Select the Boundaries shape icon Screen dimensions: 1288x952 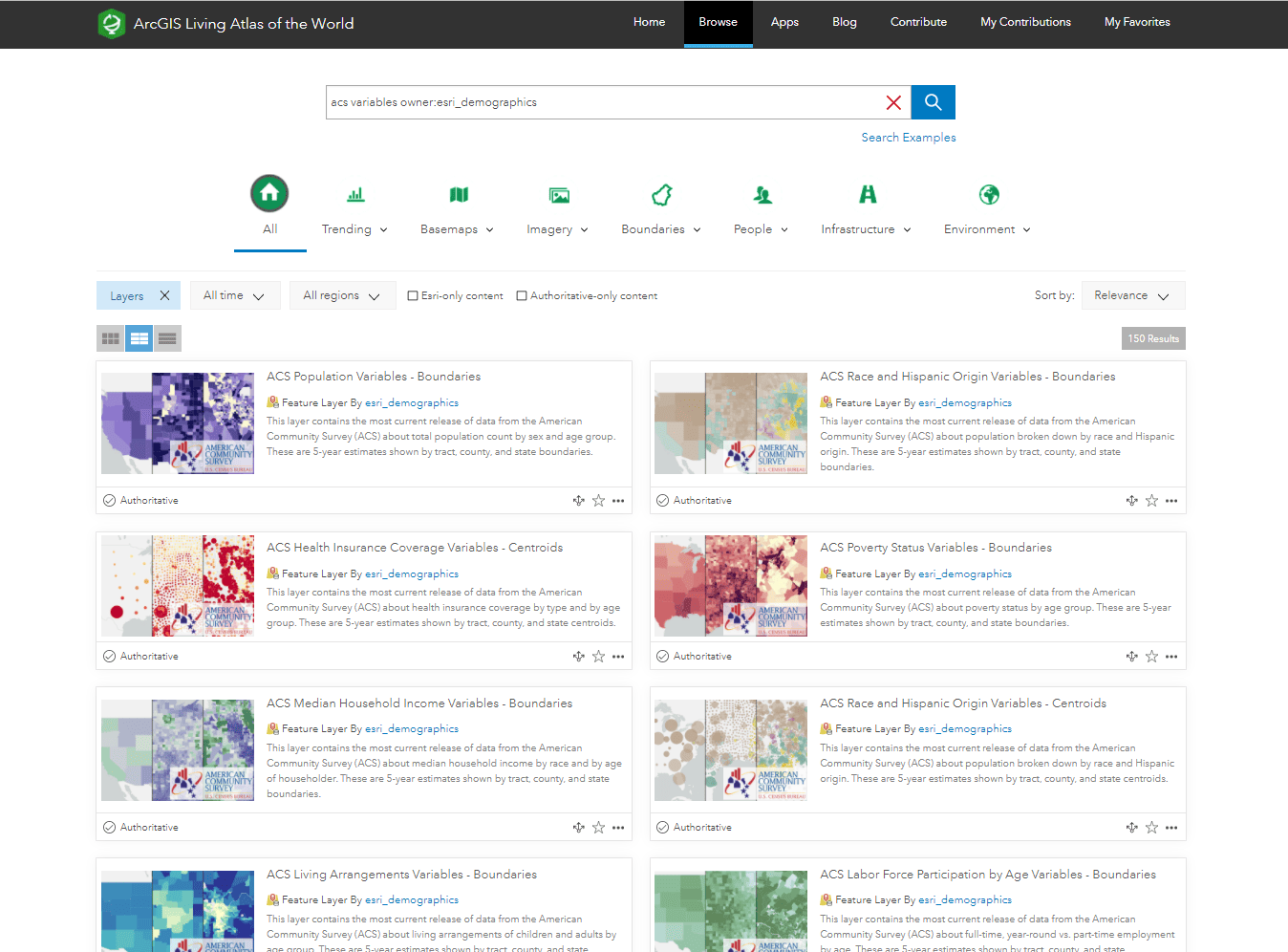[662, 195]
